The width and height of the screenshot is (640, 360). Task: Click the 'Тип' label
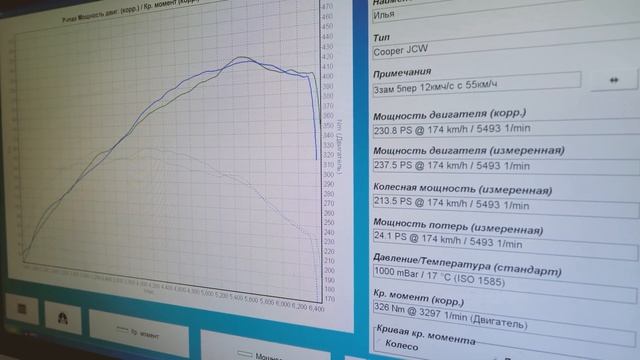tap(381, 38)
